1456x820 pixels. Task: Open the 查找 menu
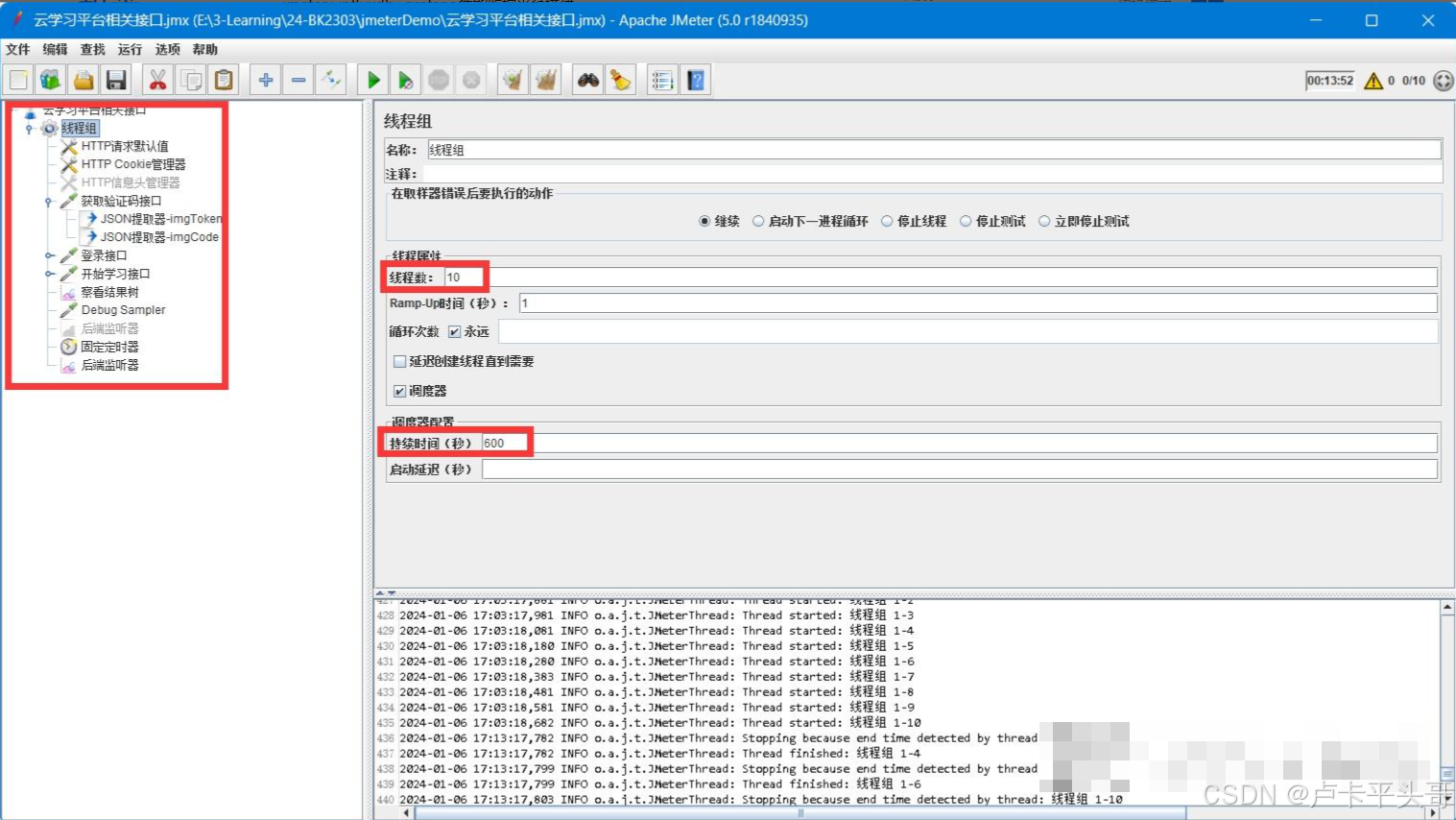[x=93, y=49]
